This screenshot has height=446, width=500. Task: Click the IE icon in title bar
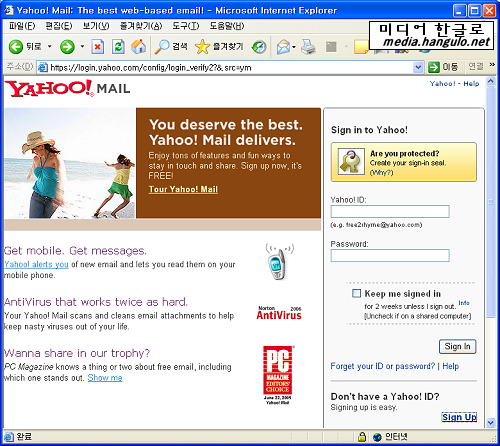9,10
